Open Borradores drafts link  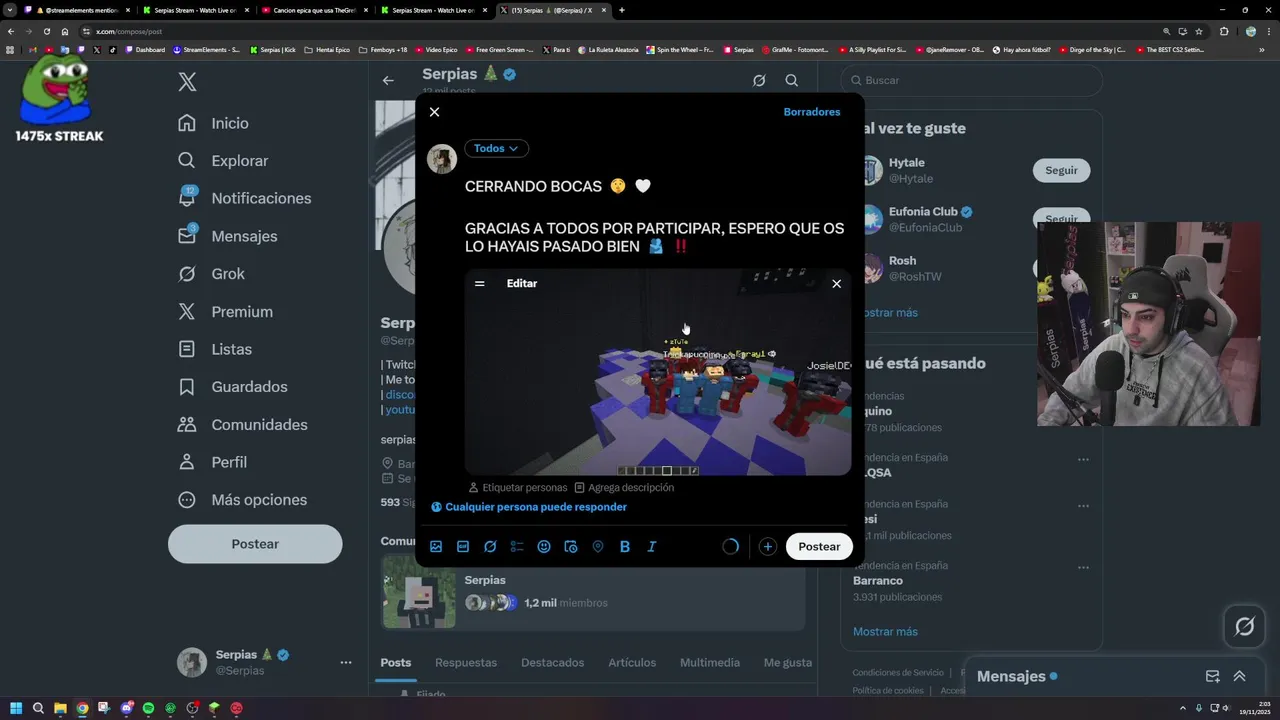coord(812,112)
